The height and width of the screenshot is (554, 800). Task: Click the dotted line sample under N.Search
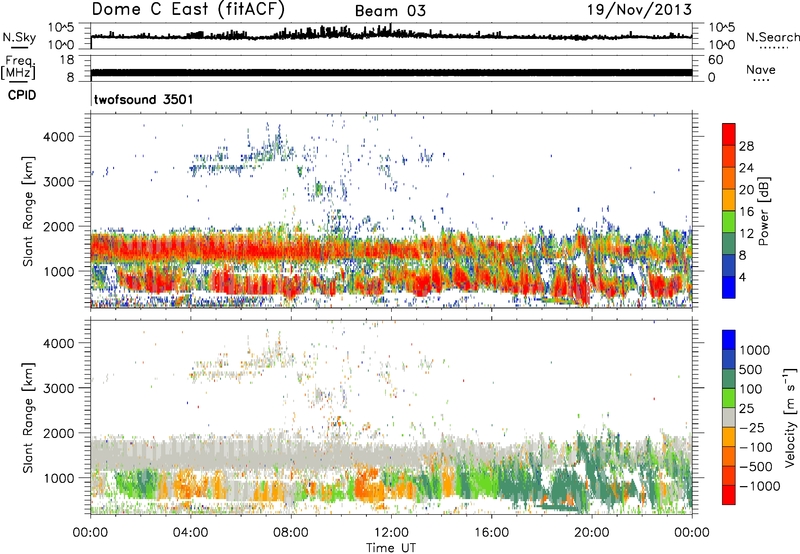tap(774, 47)
